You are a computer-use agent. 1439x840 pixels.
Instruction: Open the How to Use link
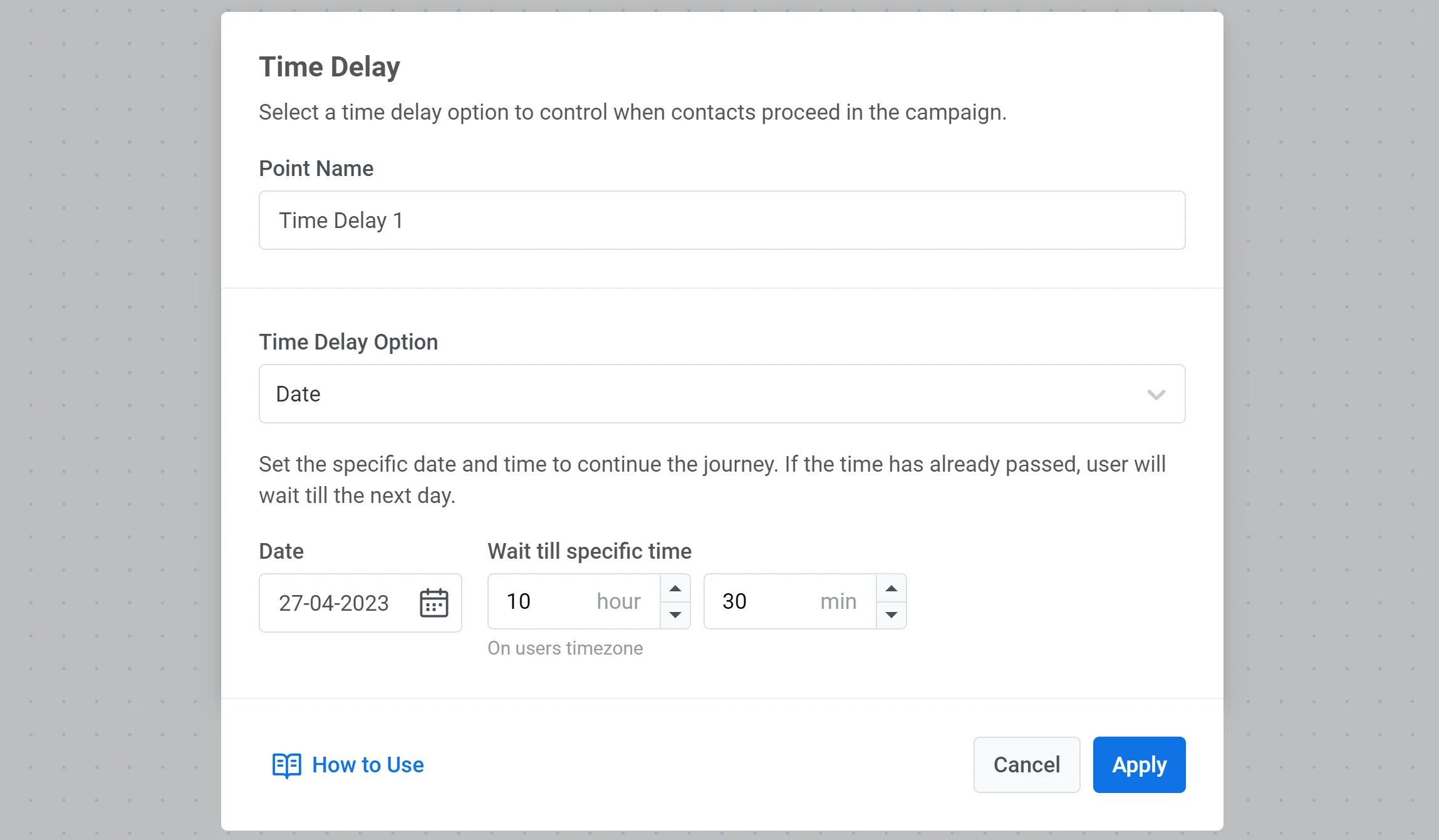(x=368, y=765)
